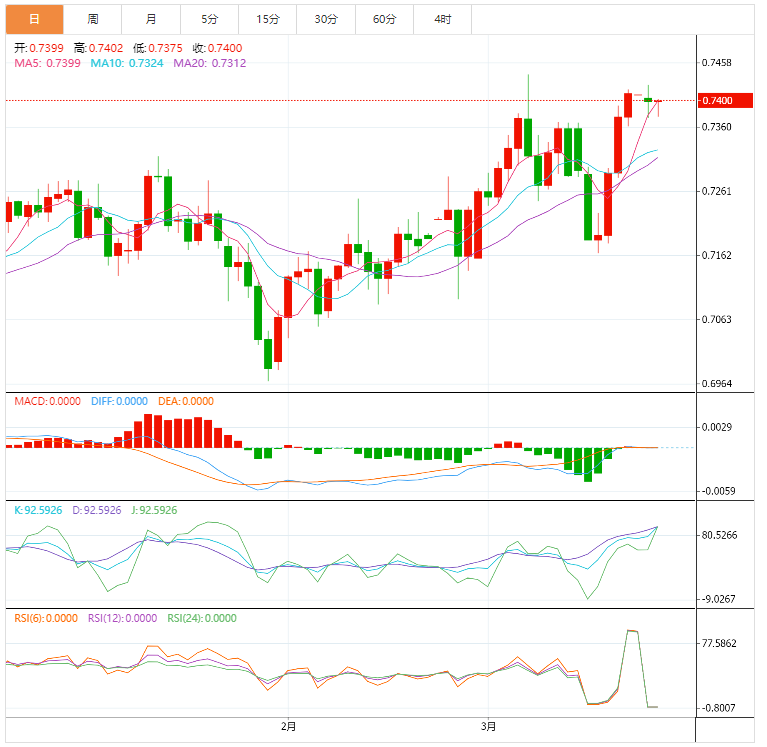Screen dimensions: 767x747
Task: Click the DIFF value label
Action: pos(119,401)
